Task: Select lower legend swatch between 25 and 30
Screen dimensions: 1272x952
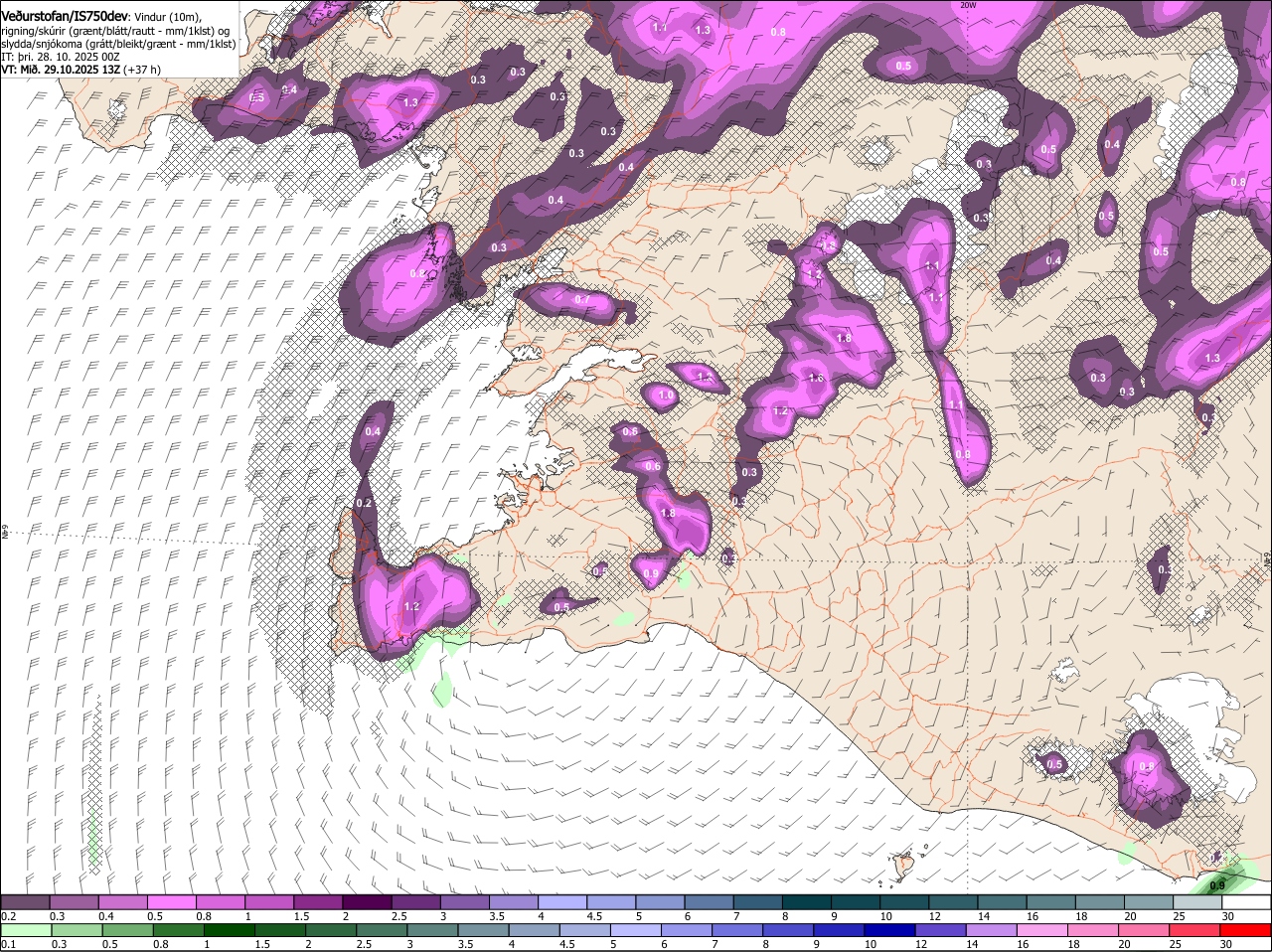Action: pyautogui.click(x=1195, y=930)
